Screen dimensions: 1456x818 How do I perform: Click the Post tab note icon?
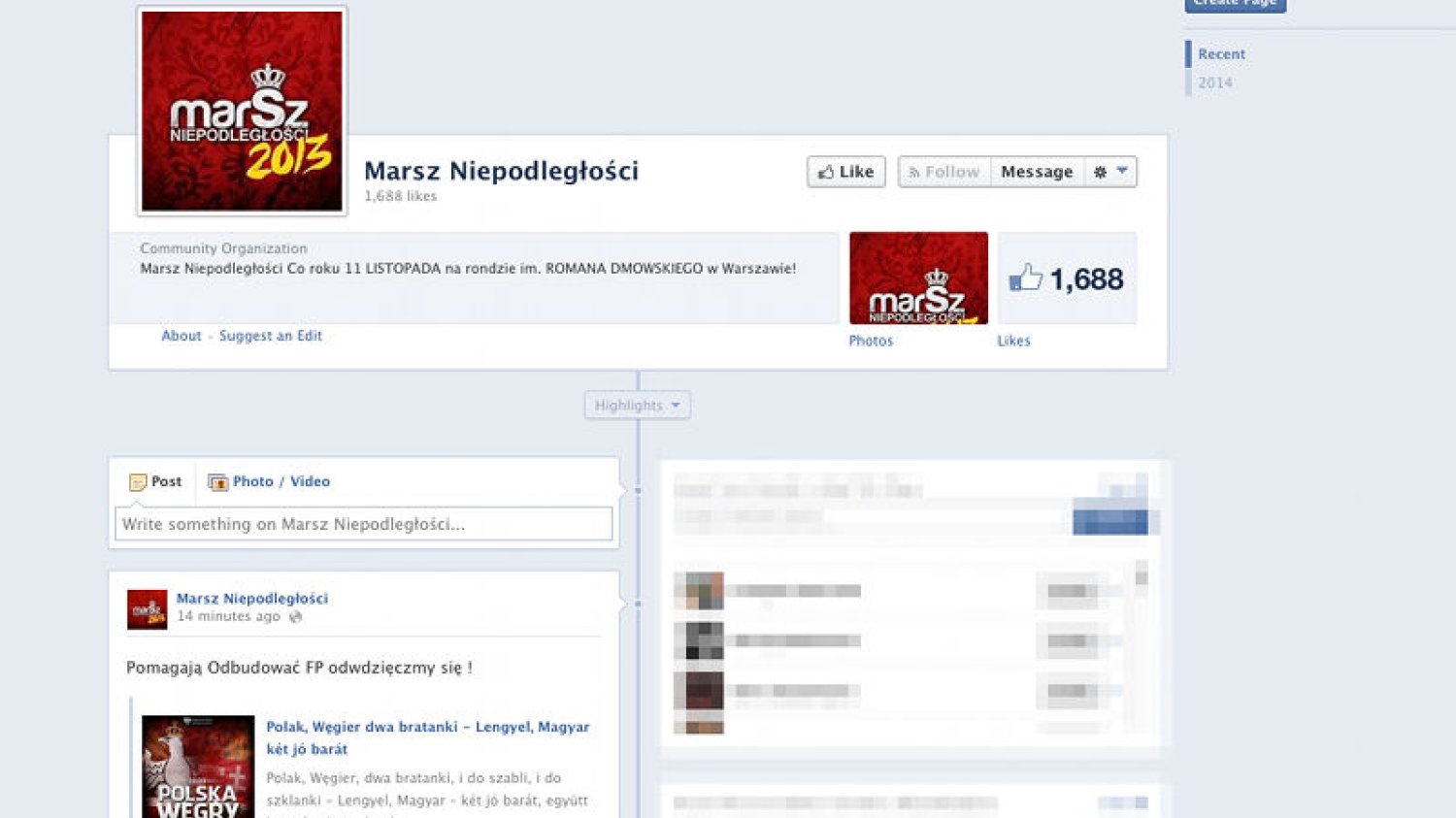138,482
